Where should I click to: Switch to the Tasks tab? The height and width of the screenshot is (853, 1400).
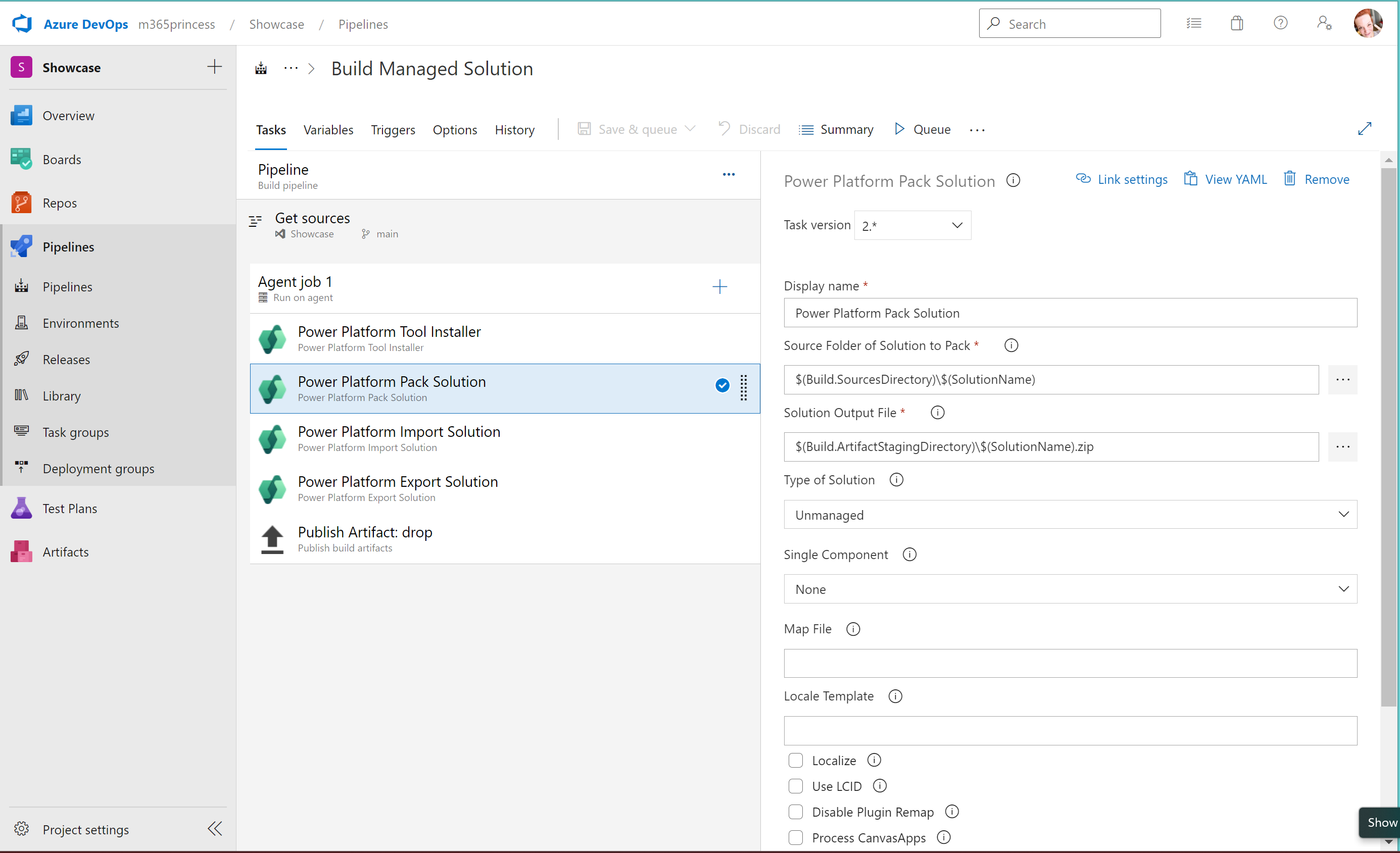270,129
